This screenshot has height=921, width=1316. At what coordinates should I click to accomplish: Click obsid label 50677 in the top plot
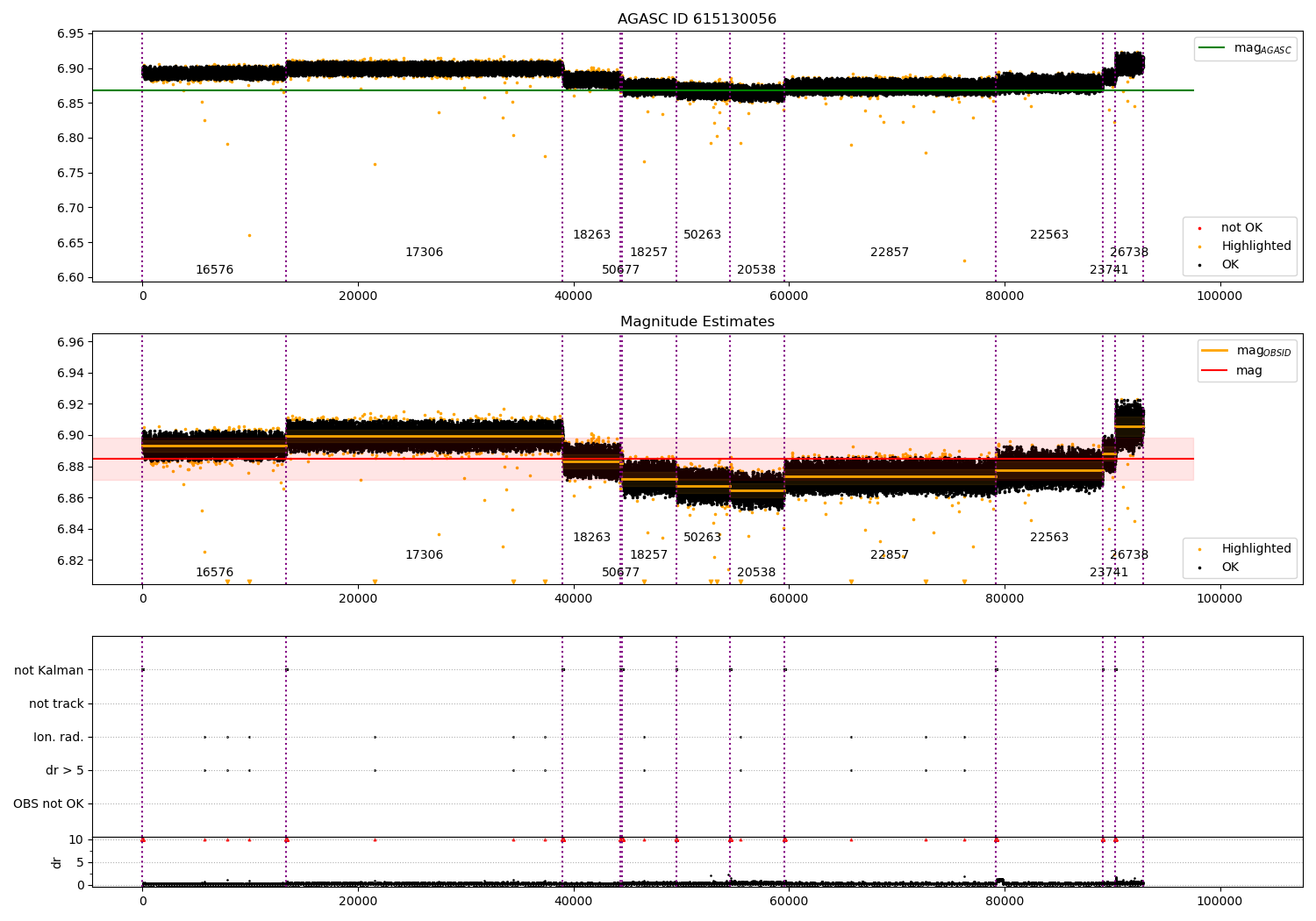pos(620,270)
